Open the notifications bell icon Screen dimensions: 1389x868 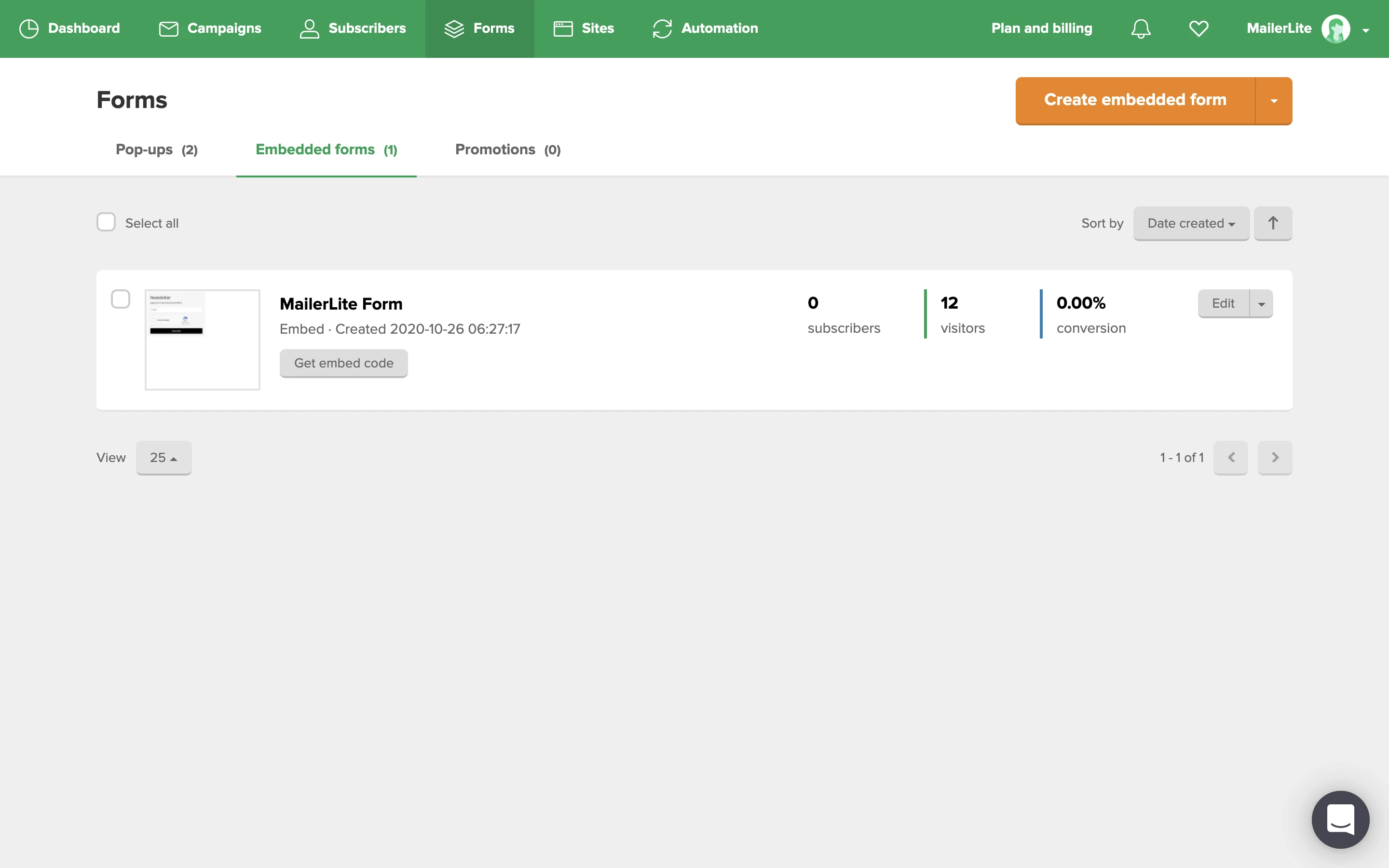pyautogui.click(x=1141, y=29)
